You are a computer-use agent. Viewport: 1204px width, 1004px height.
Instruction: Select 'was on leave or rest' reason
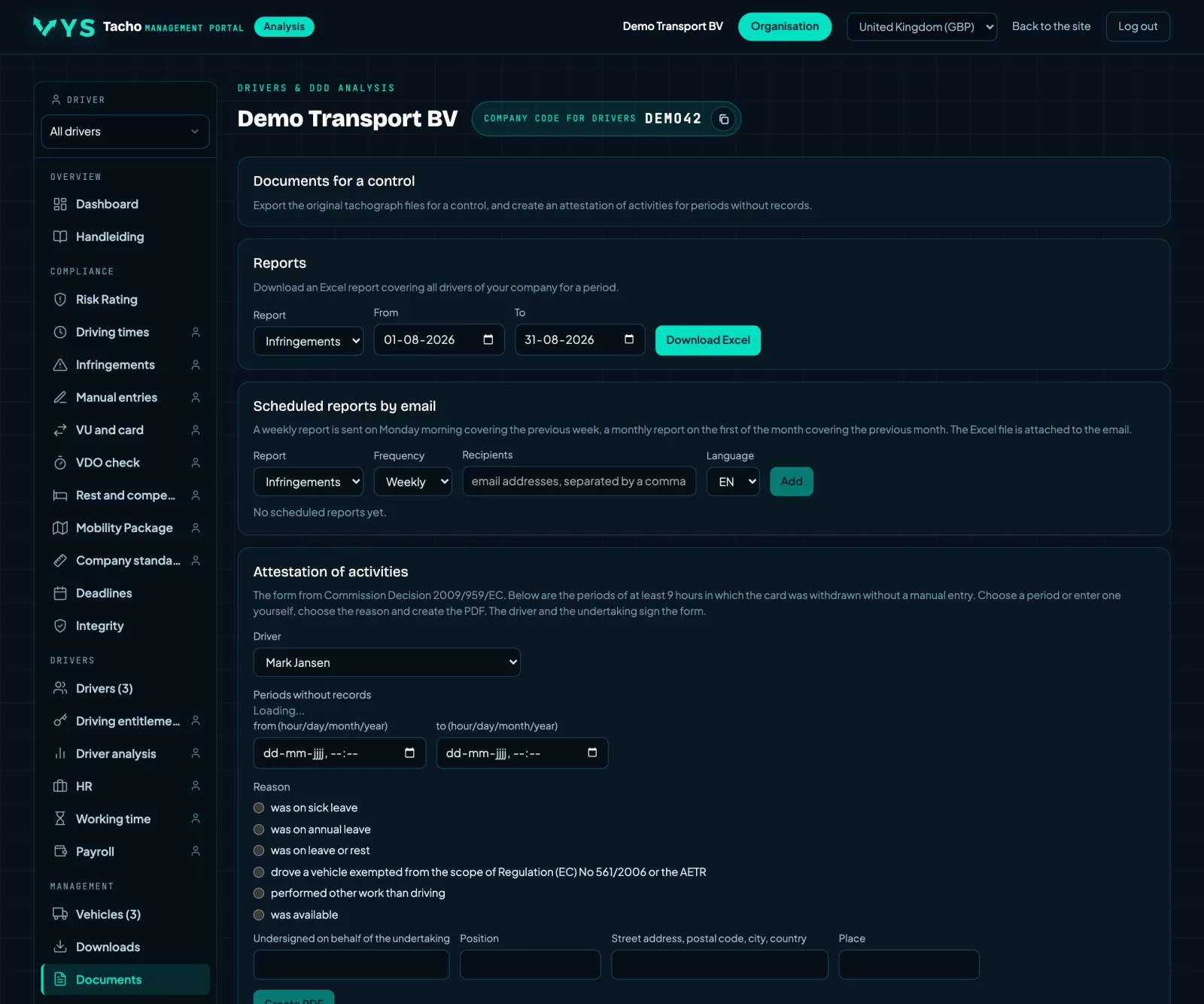(259, 850)
